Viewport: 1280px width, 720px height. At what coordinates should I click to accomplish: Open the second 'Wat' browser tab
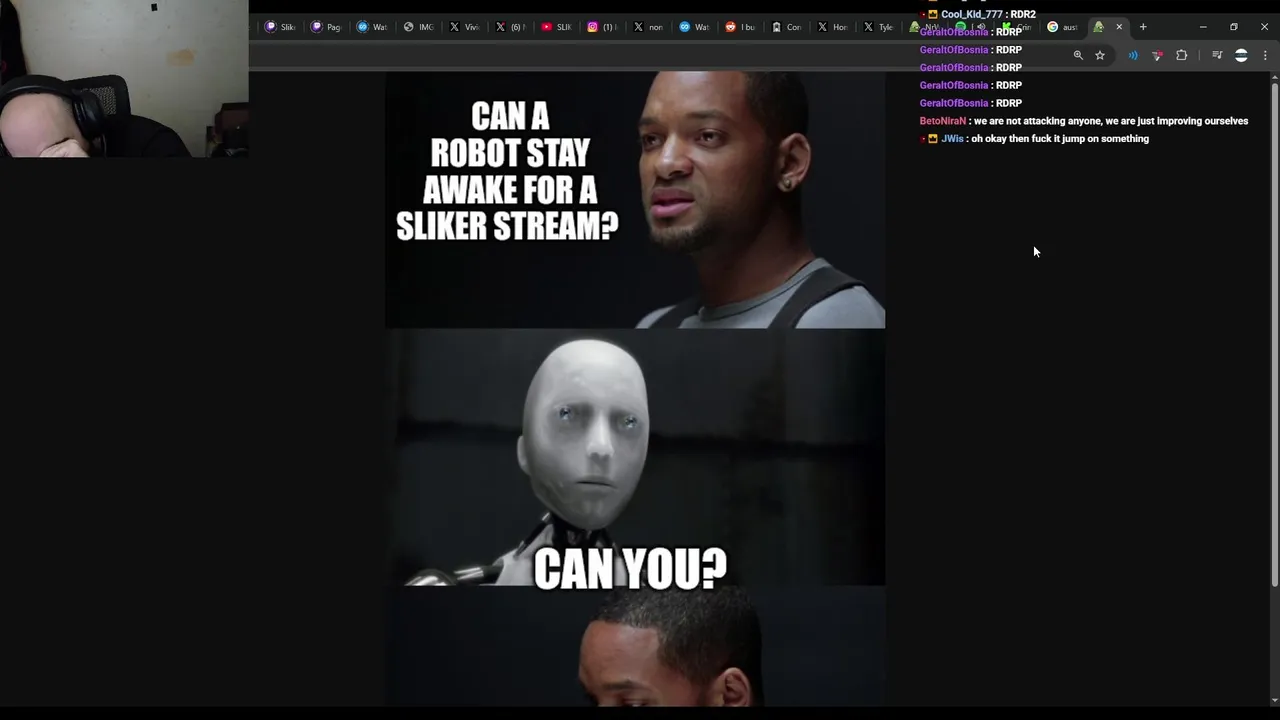tap(694, 27)
